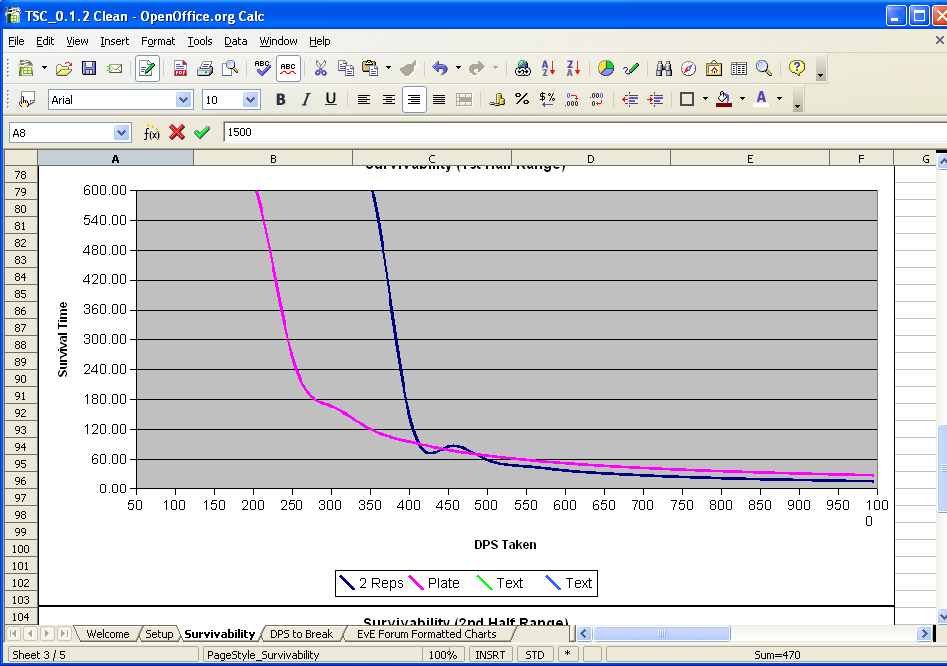Image resolution: width=947 pixels, height=666 pixels.
Task: Open the font name dropdown
Action: coord(183,100)
